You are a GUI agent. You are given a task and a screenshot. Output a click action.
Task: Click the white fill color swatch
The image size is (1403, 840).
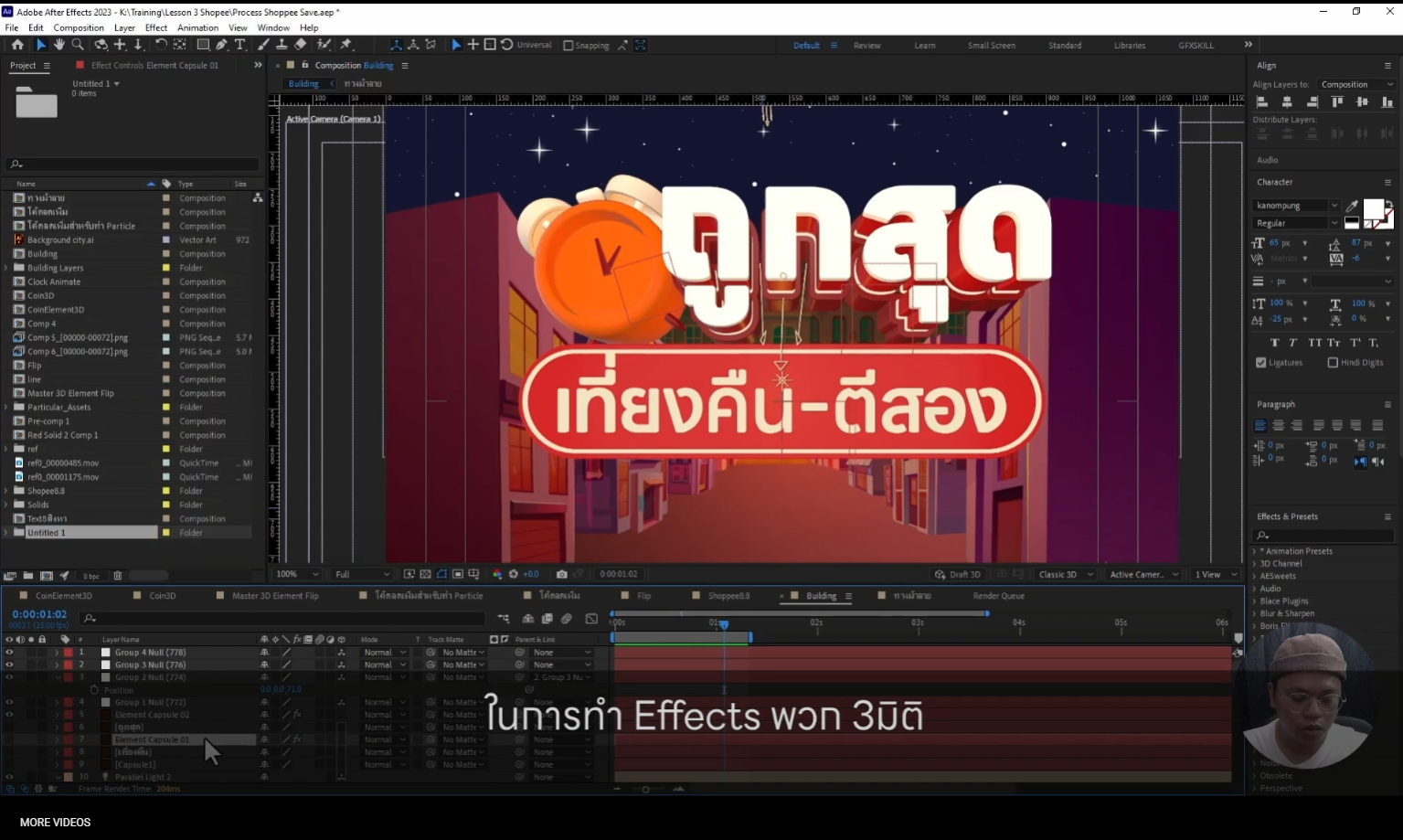[1372, 209]
